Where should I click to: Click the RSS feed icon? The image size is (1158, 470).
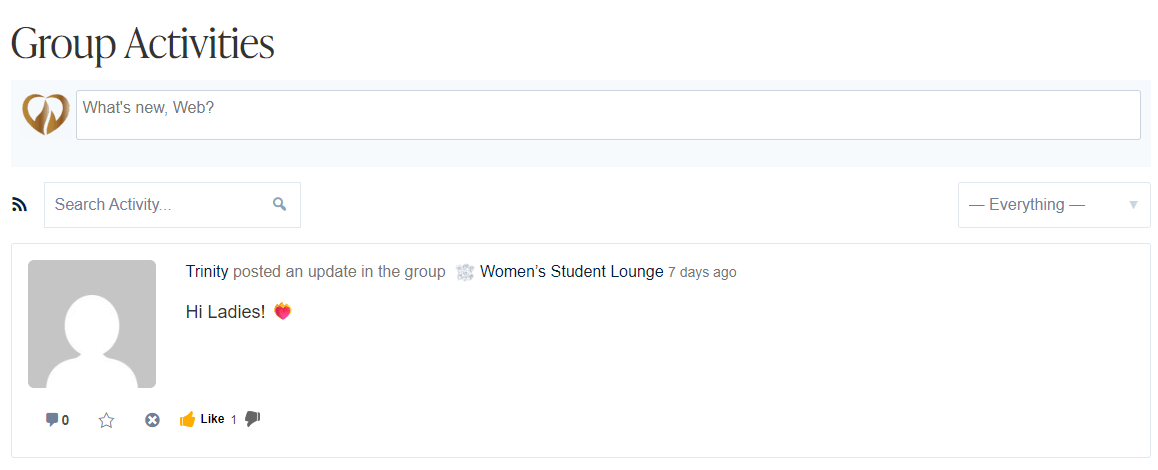point(20,205)
